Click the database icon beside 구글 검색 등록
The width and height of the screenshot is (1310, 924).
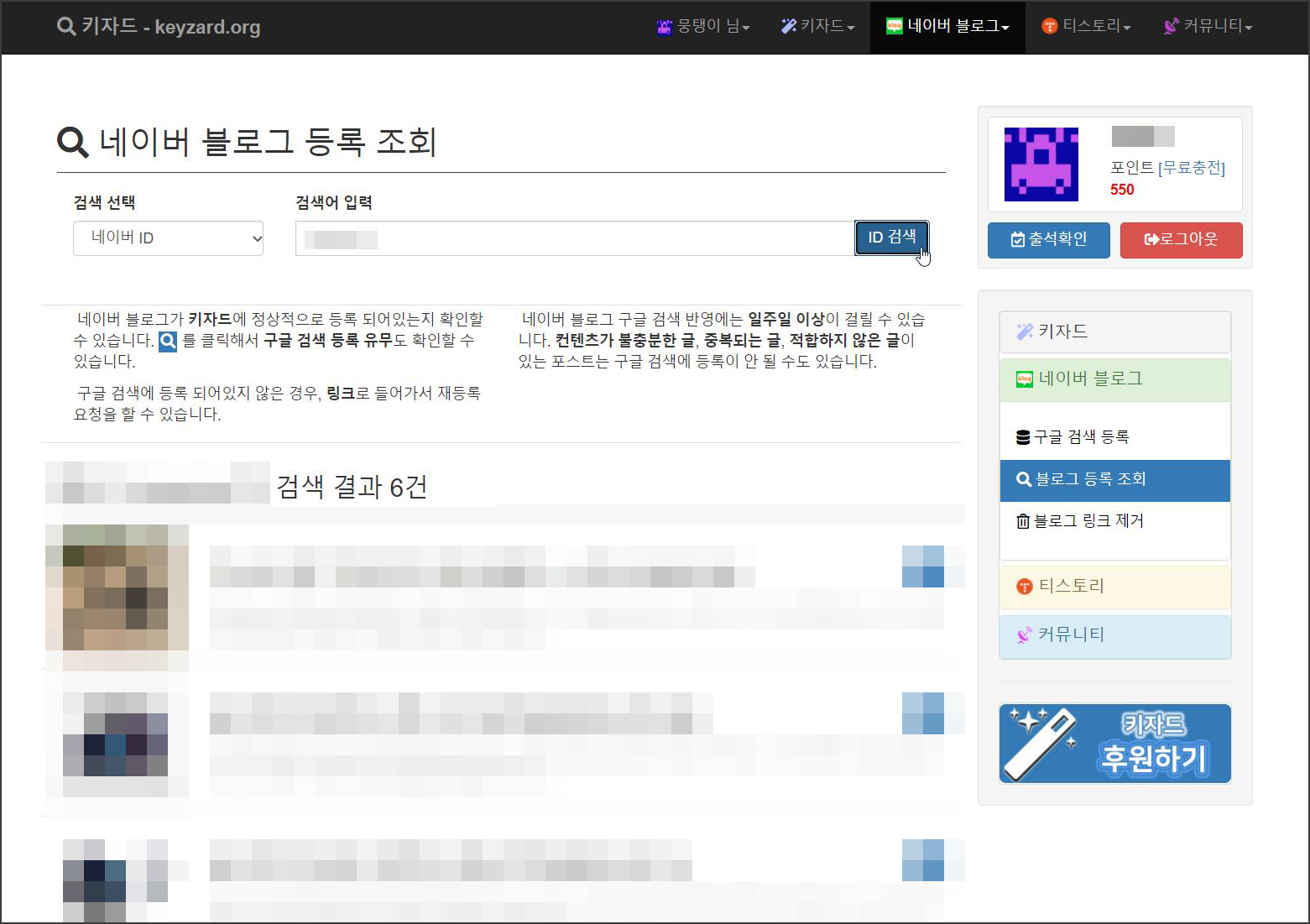[1023, 437]
